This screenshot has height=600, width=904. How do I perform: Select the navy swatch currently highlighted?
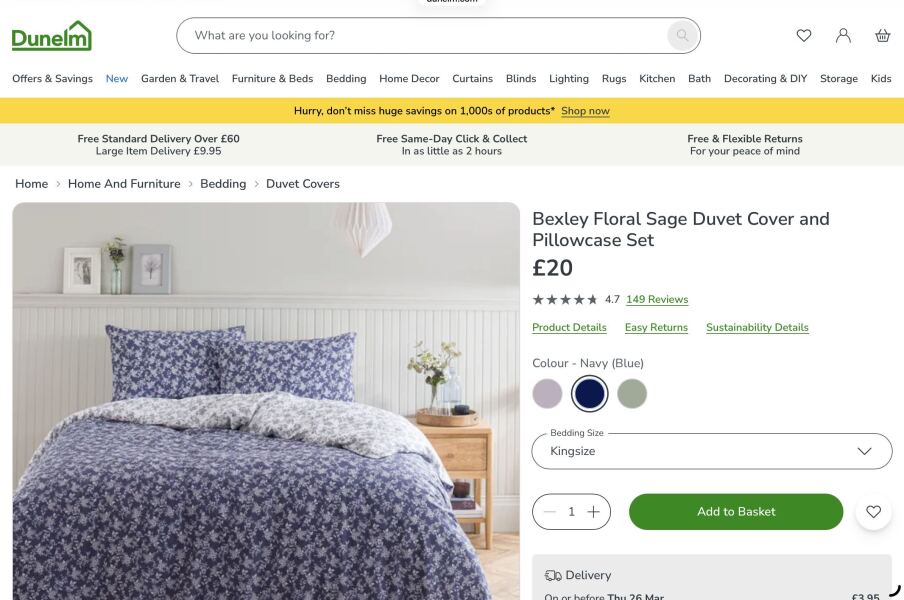[x=589, y=393]
